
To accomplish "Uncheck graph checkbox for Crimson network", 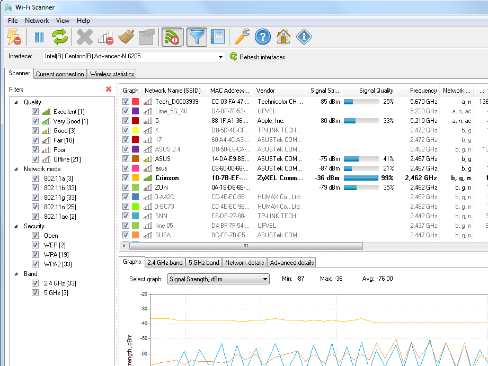I will [126, 178].
